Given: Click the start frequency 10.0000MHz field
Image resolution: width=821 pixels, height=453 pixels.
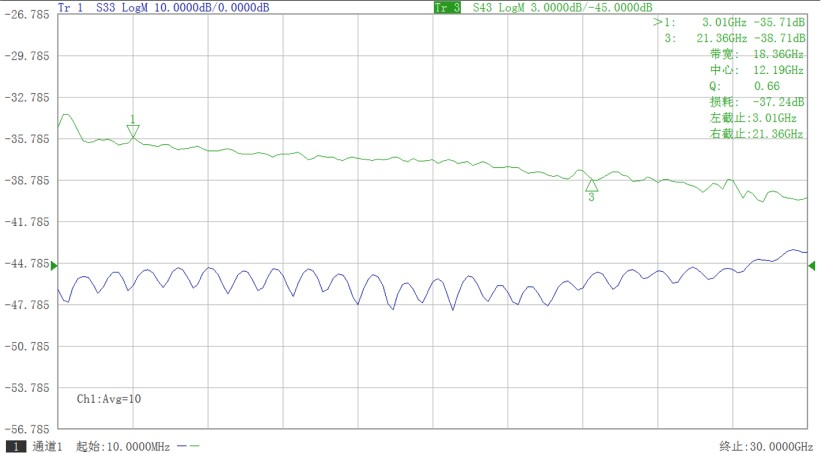Looking at the screenshot, I should tap(110, 446).
